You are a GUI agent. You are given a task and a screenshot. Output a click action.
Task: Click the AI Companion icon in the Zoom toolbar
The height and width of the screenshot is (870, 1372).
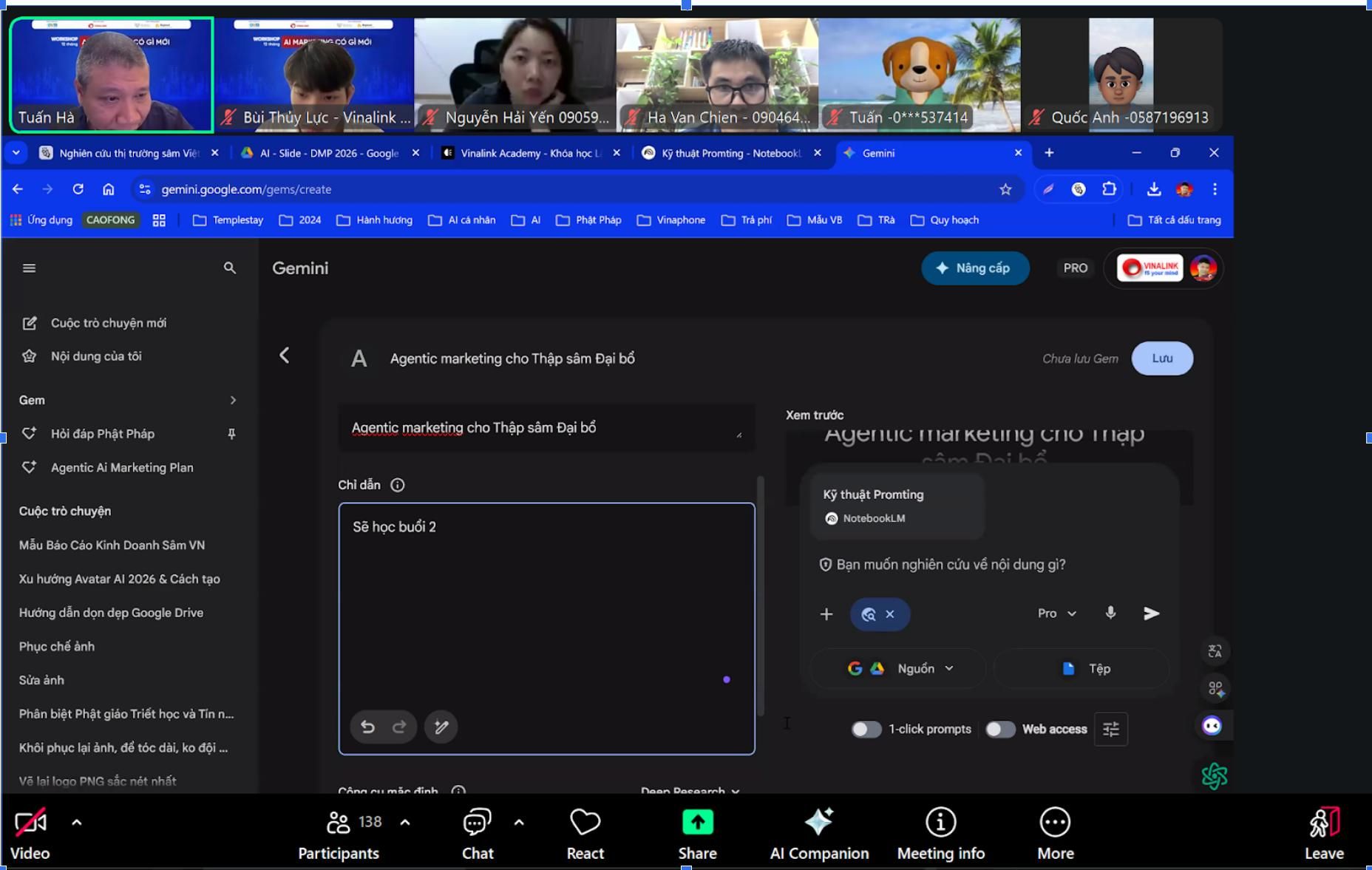818,822
